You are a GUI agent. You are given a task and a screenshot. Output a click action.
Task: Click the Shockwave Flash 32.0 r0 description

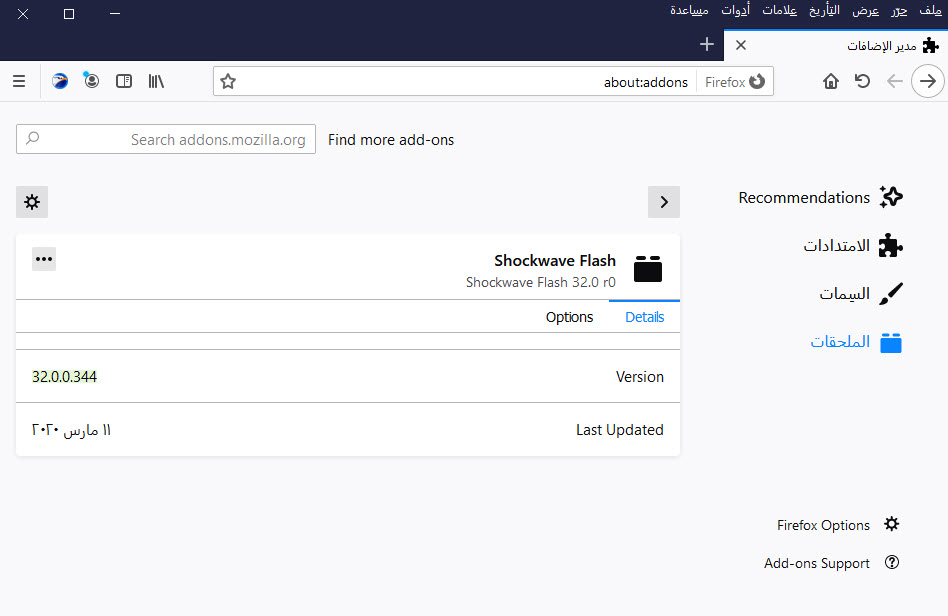pos(541,282)
